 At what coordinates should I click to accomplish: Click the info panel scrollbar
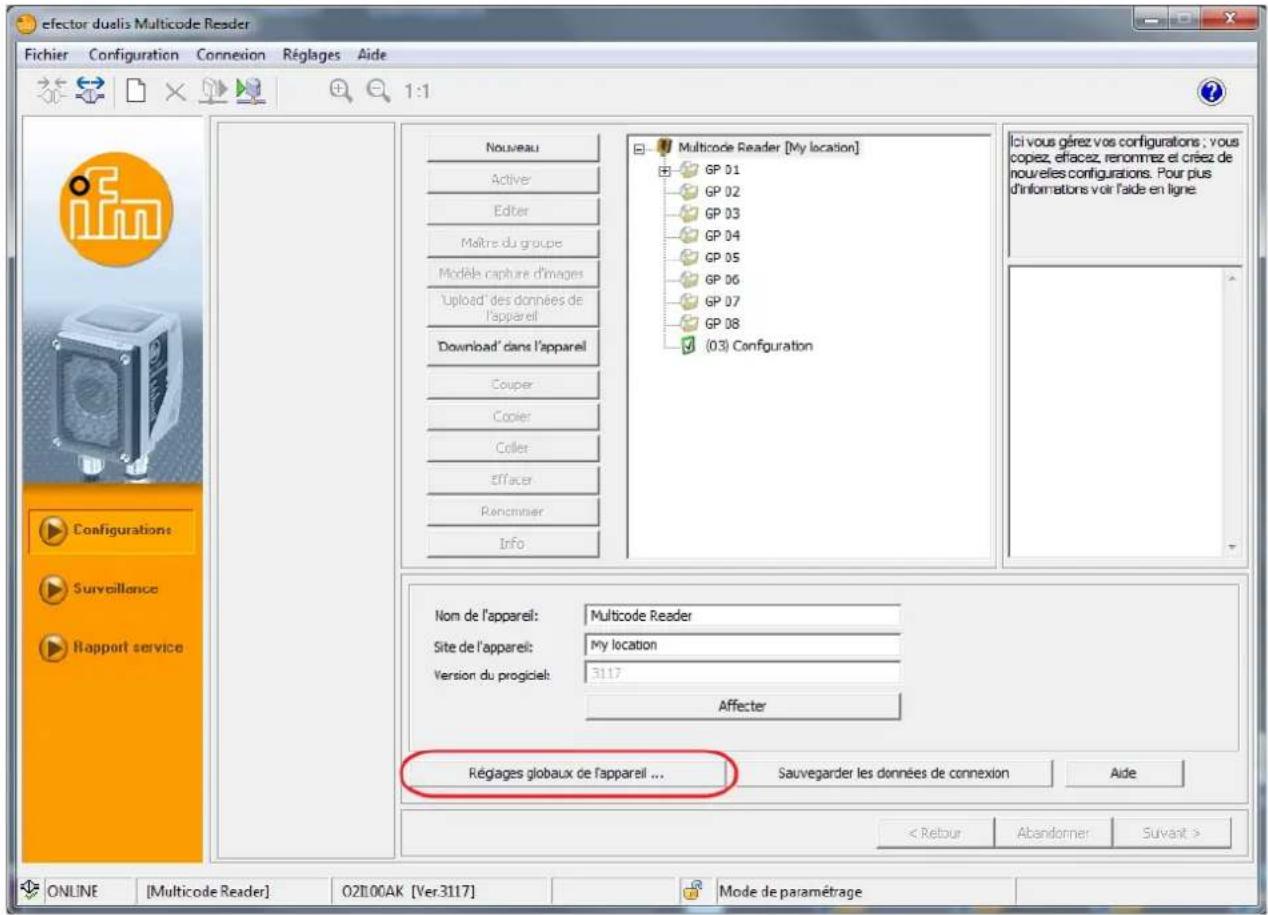tap(1231, 411)
